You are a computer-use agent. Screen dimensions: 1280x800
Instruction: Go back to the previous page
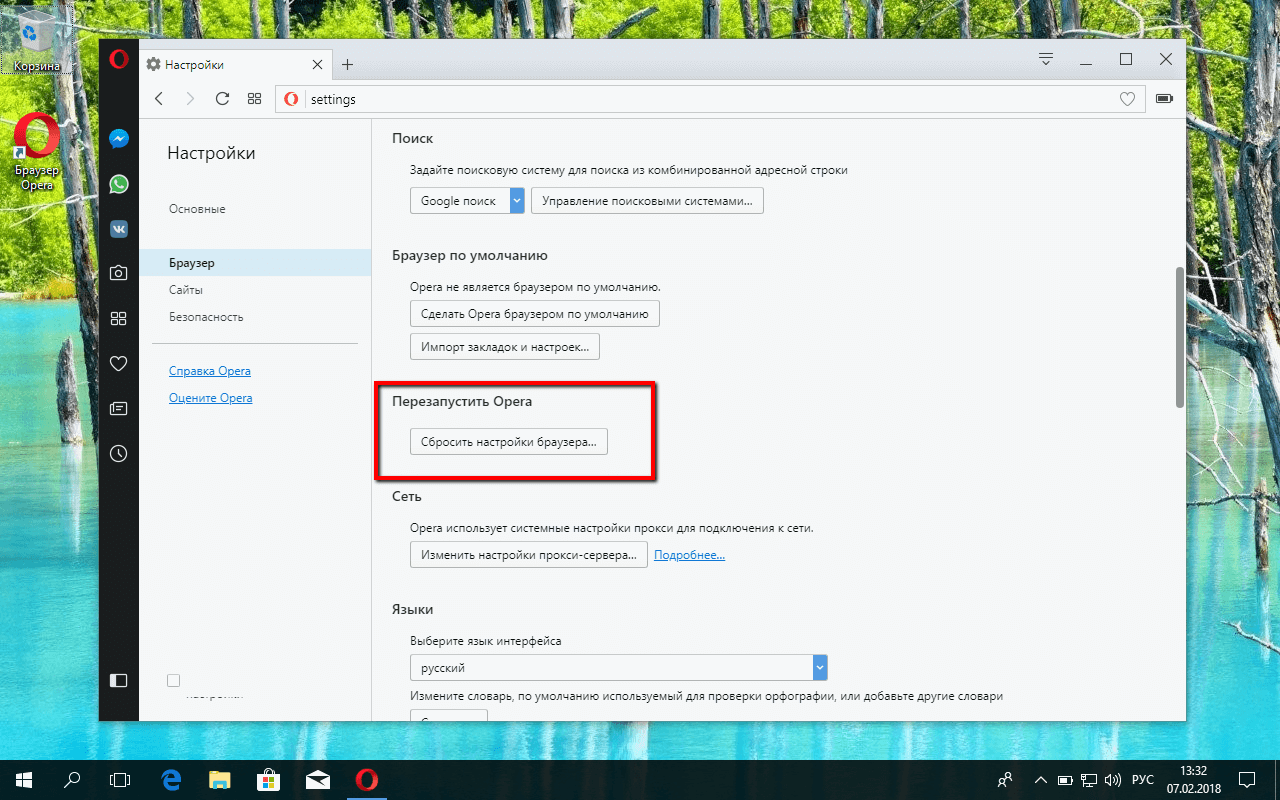tap(159, 99)
